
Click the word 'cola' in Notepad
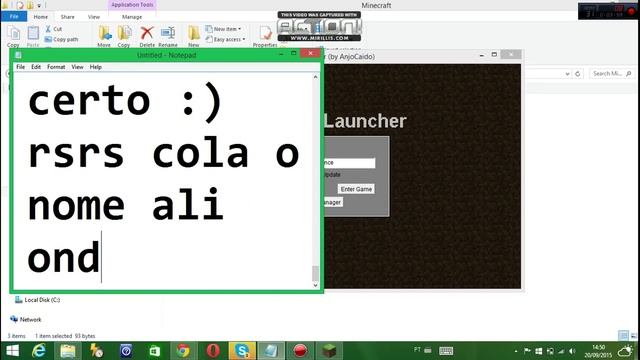point(200,152)
